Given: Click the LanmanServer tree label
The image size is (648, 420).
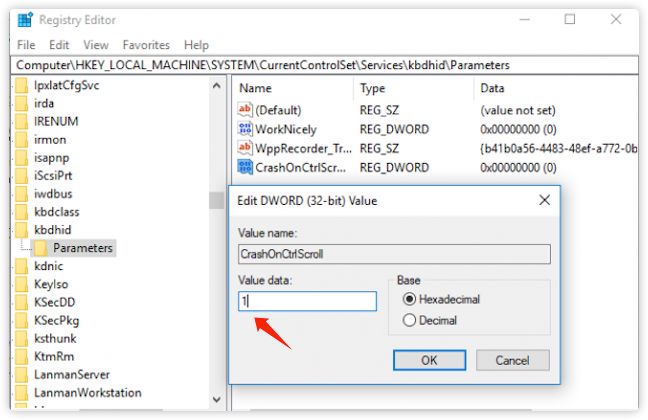Looking at the screenshot, I should (72, 375).
